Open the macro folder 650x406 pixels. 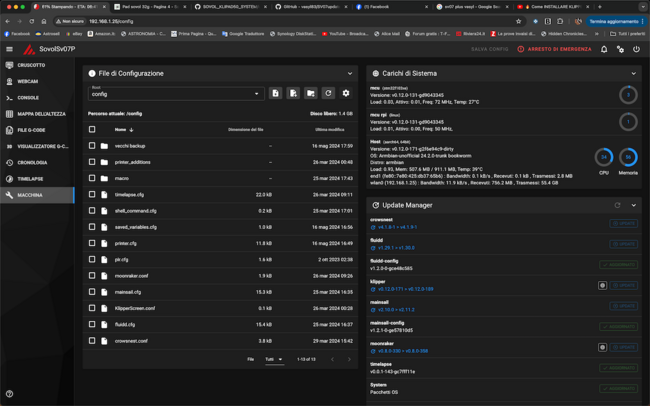click(x=122, y=178)
